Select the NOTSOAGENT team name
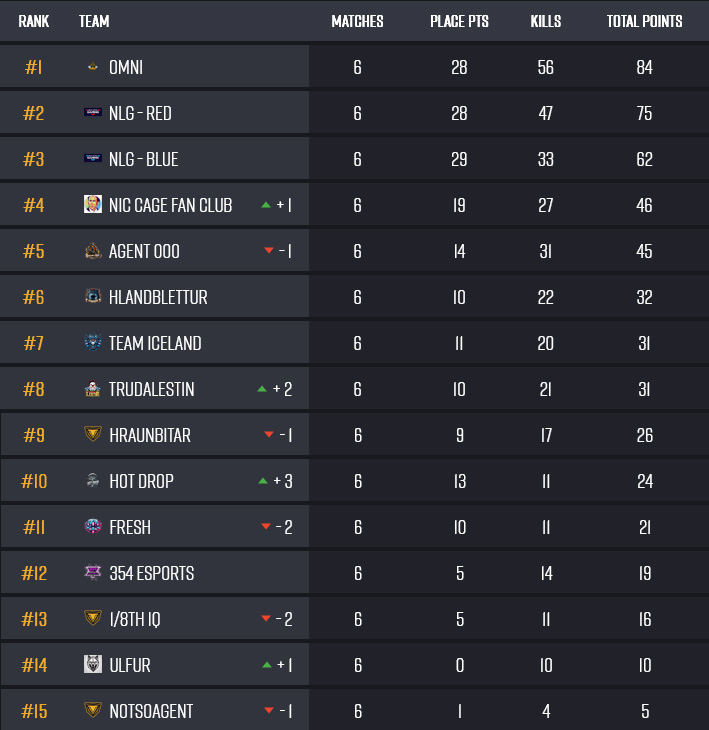 151,711
